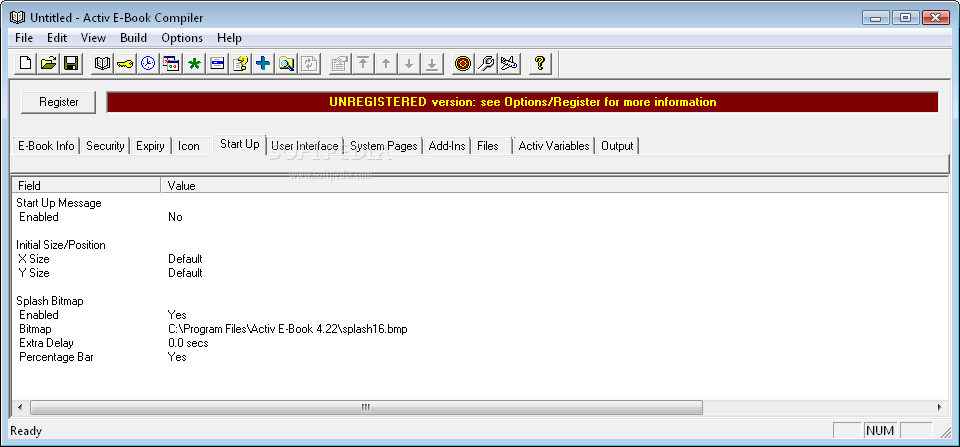Select the Splash Bitmap heading row
This screenshot has width=960, height=447.
pos(50,301)
